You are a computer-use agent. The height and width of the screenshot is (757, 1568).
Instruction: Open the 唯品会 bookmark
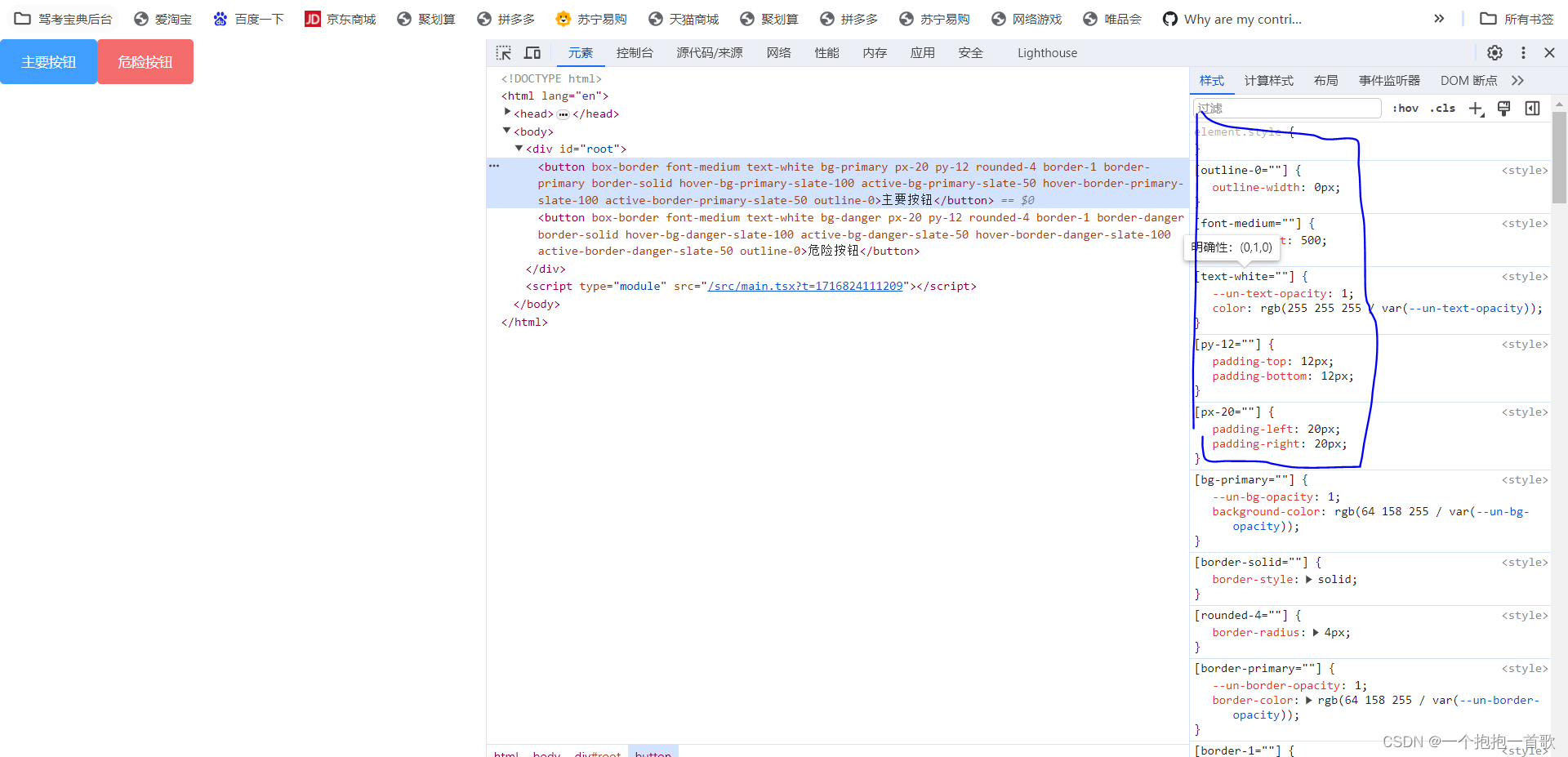pyautogui.click(x=1112, y=19)
